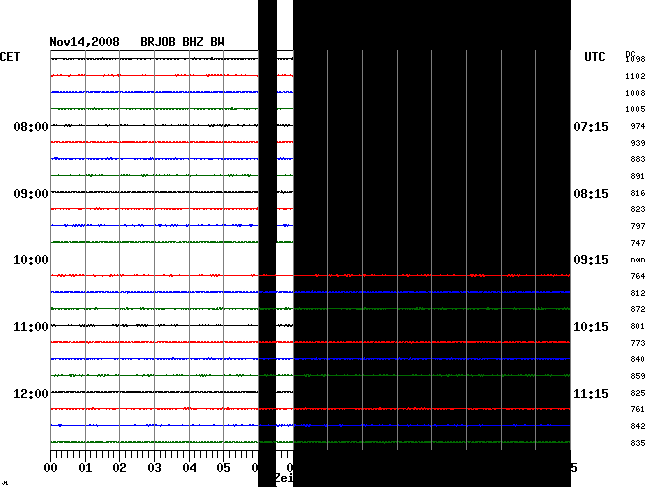Click the DC value 816

point(638,193)
